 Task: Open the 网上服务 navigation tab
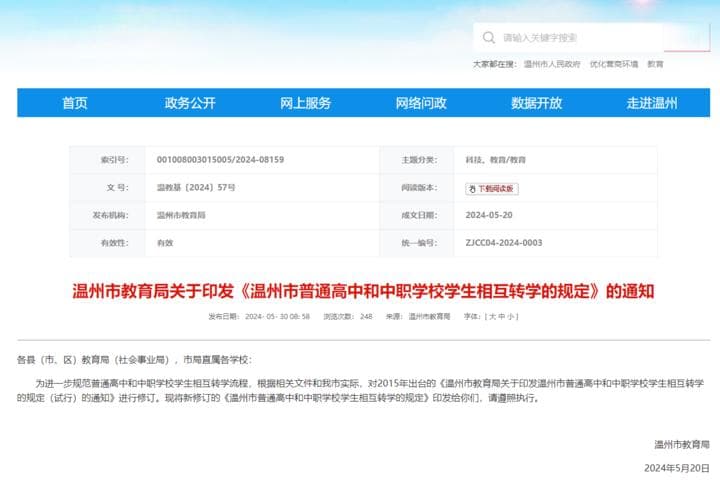[x=305, y=103]
